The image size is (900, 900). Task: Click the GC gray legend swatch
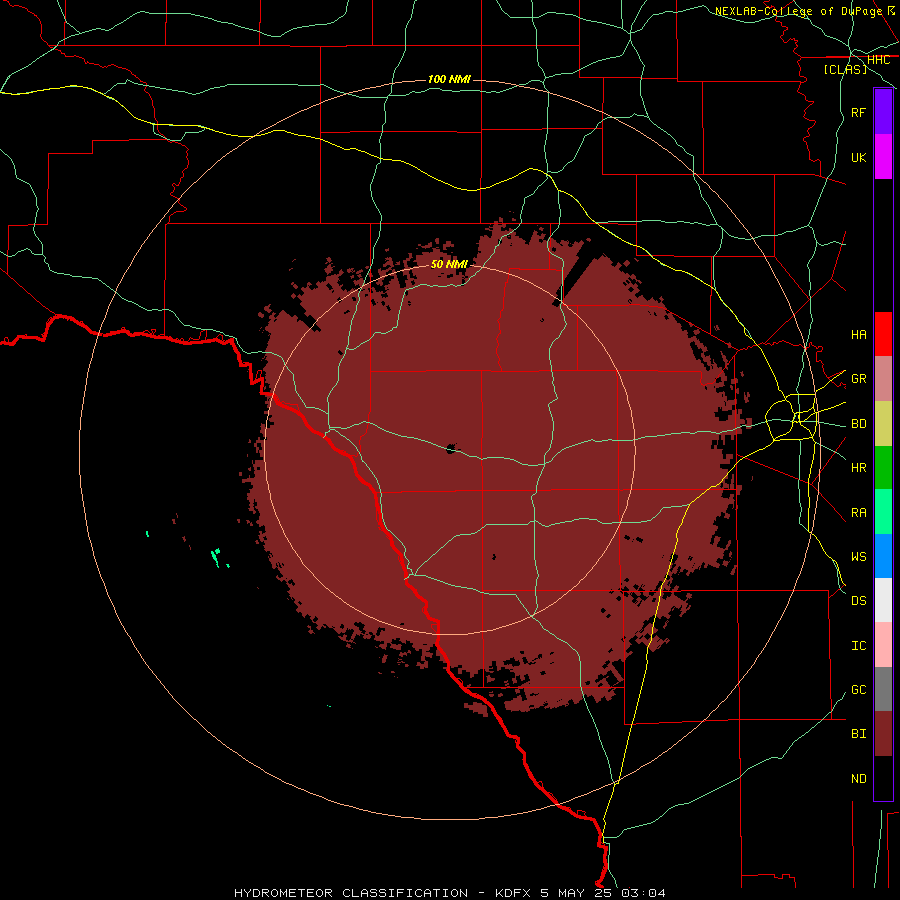pyautogui.click(x=883, y=689)
